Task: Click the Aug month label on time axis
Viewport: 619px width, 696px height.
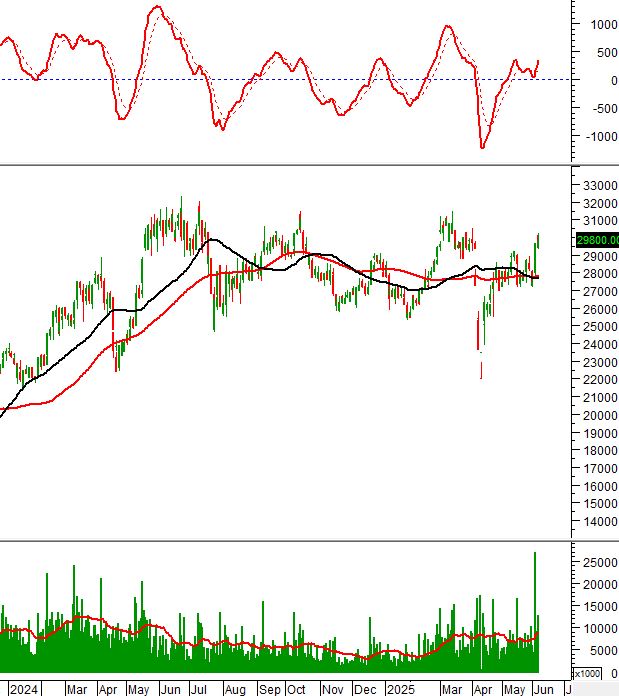Action: (x=235, y=689)
